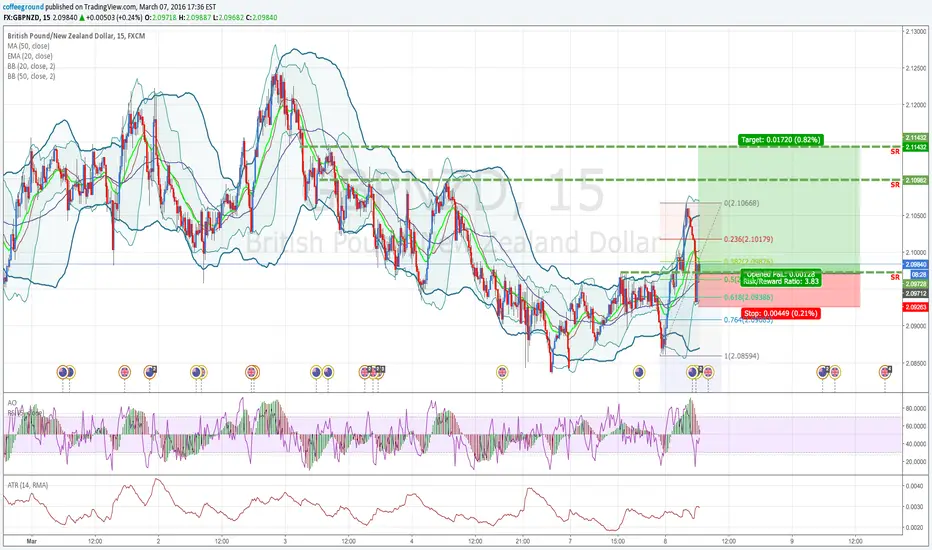The width and height of the screenshot is (932, 550).
Task: Click green up-arrow beside +0.00503 change
Action: 82,18
